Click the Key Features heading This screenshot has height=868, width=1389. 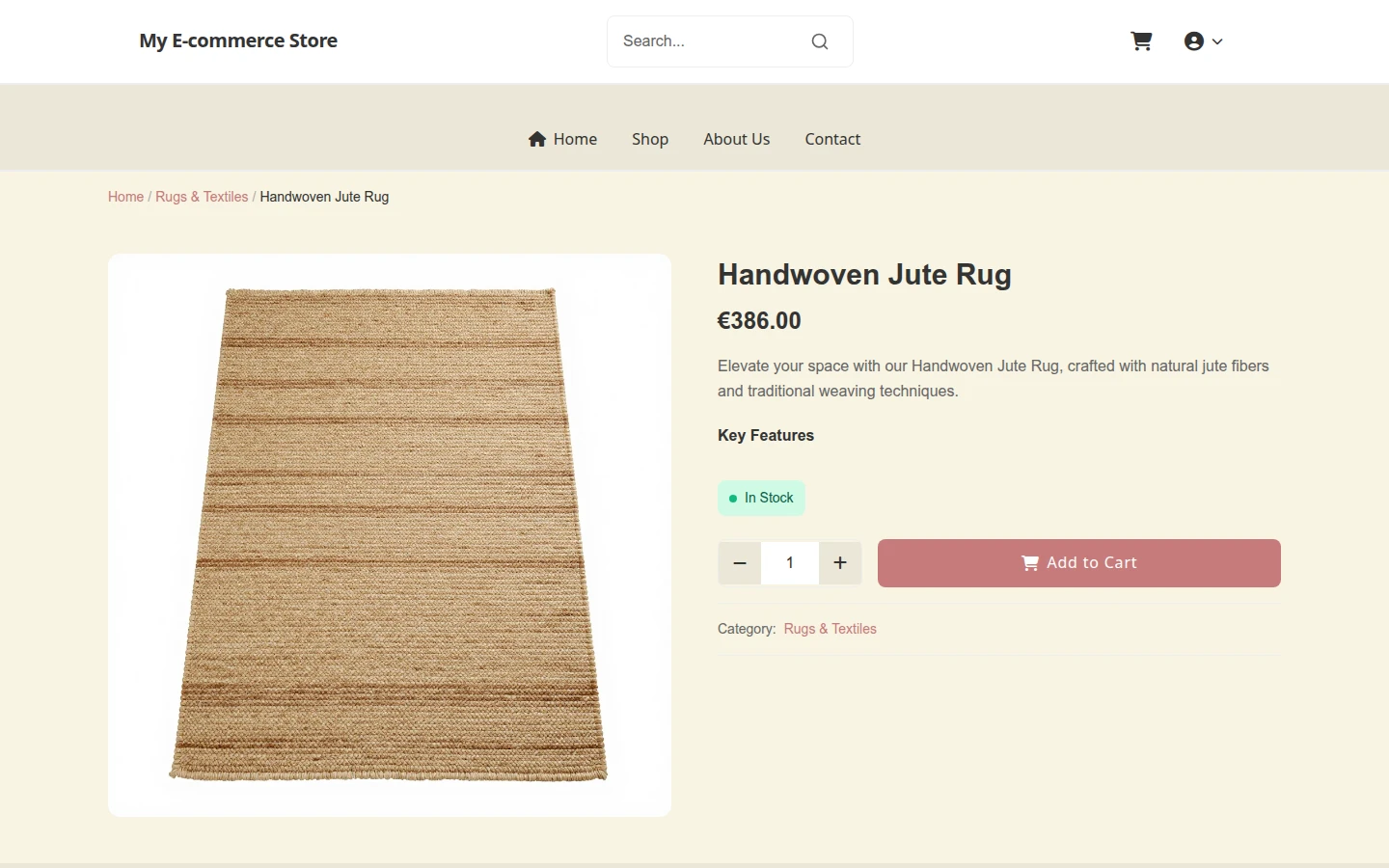click(766, 436)
